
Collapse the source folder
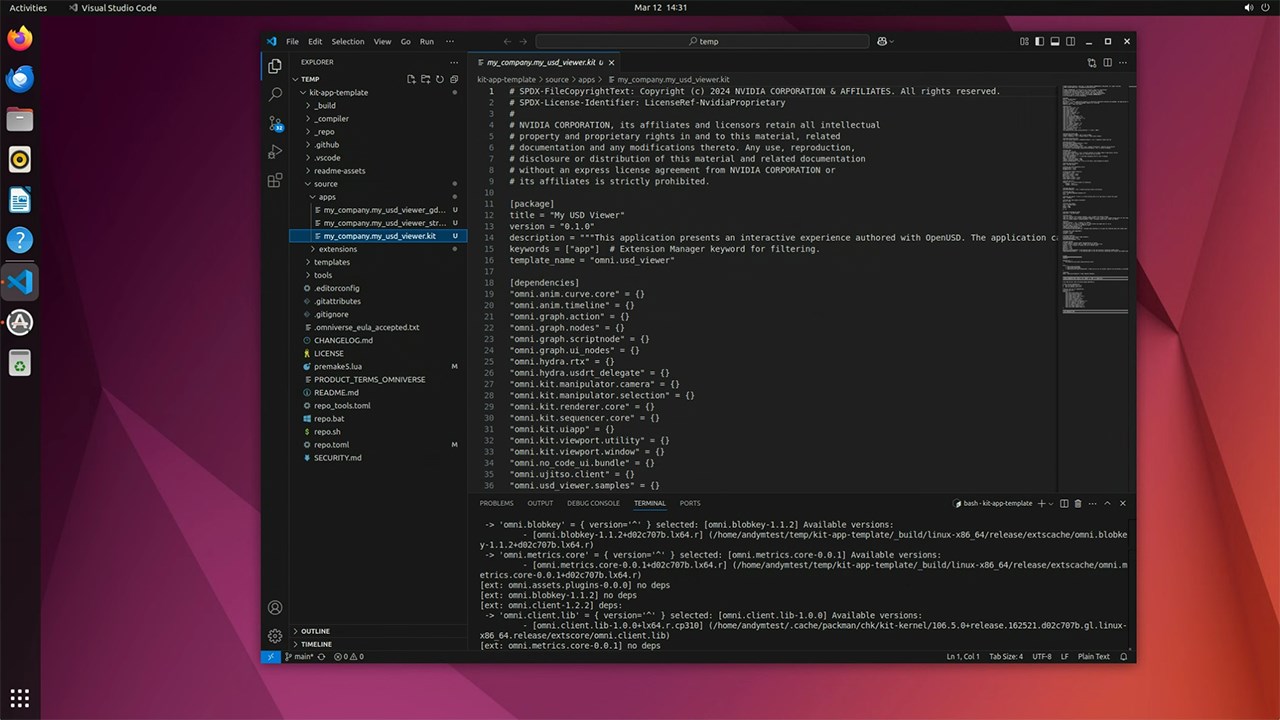307,184
